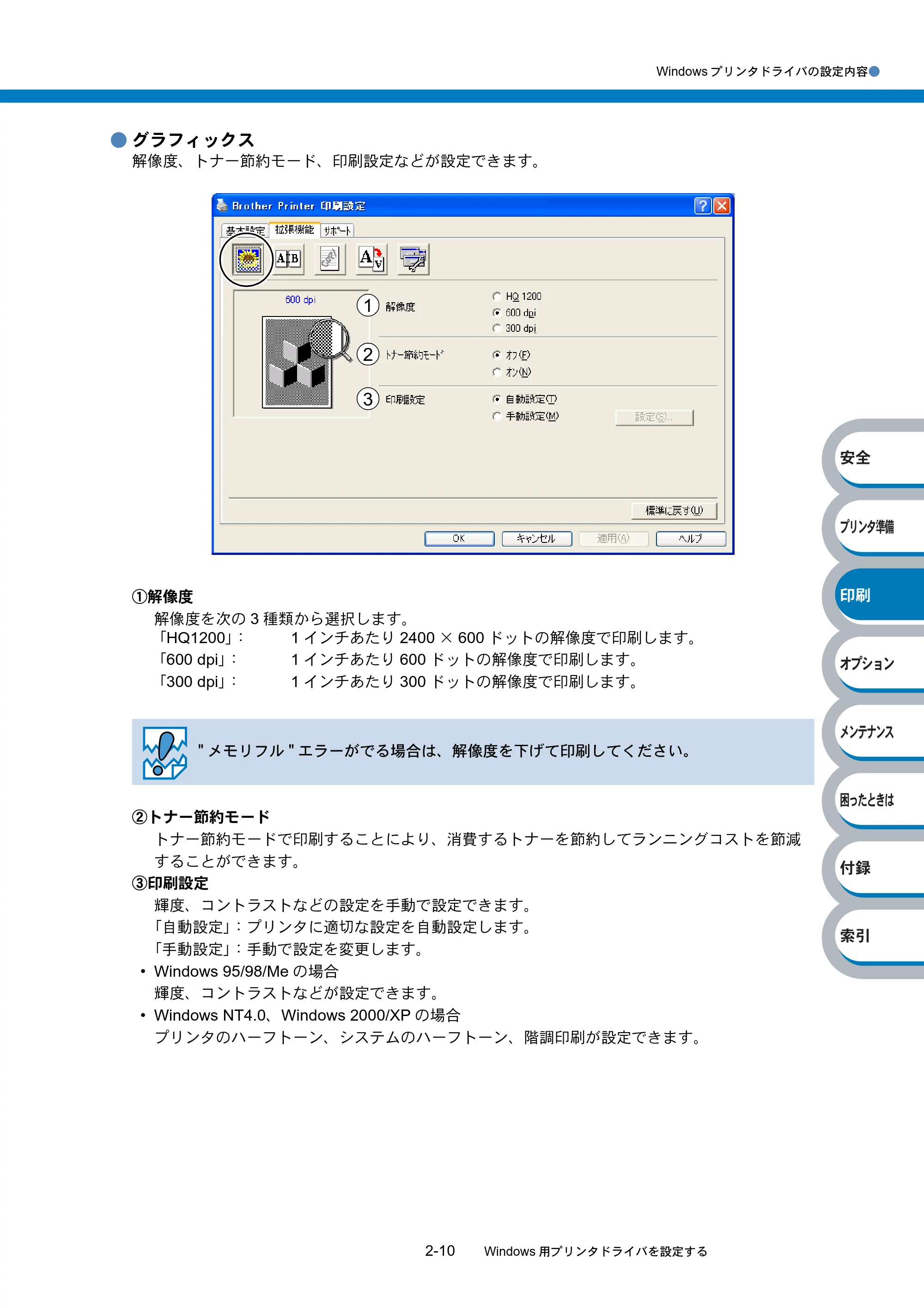
Task: Select HQ 1200 resolution
Action: point(517,296)
